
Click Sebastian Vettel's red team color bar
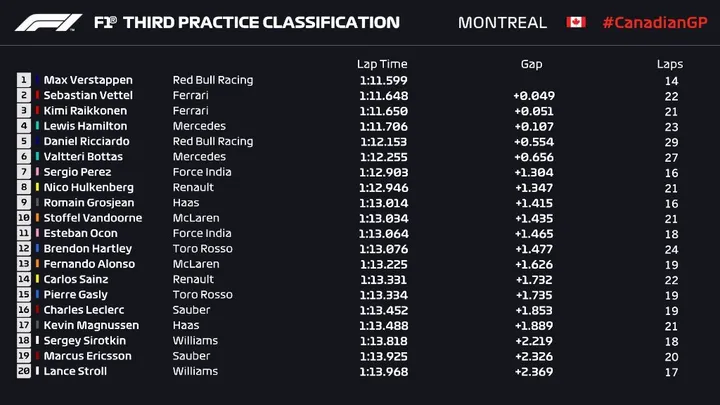point(37,95)
